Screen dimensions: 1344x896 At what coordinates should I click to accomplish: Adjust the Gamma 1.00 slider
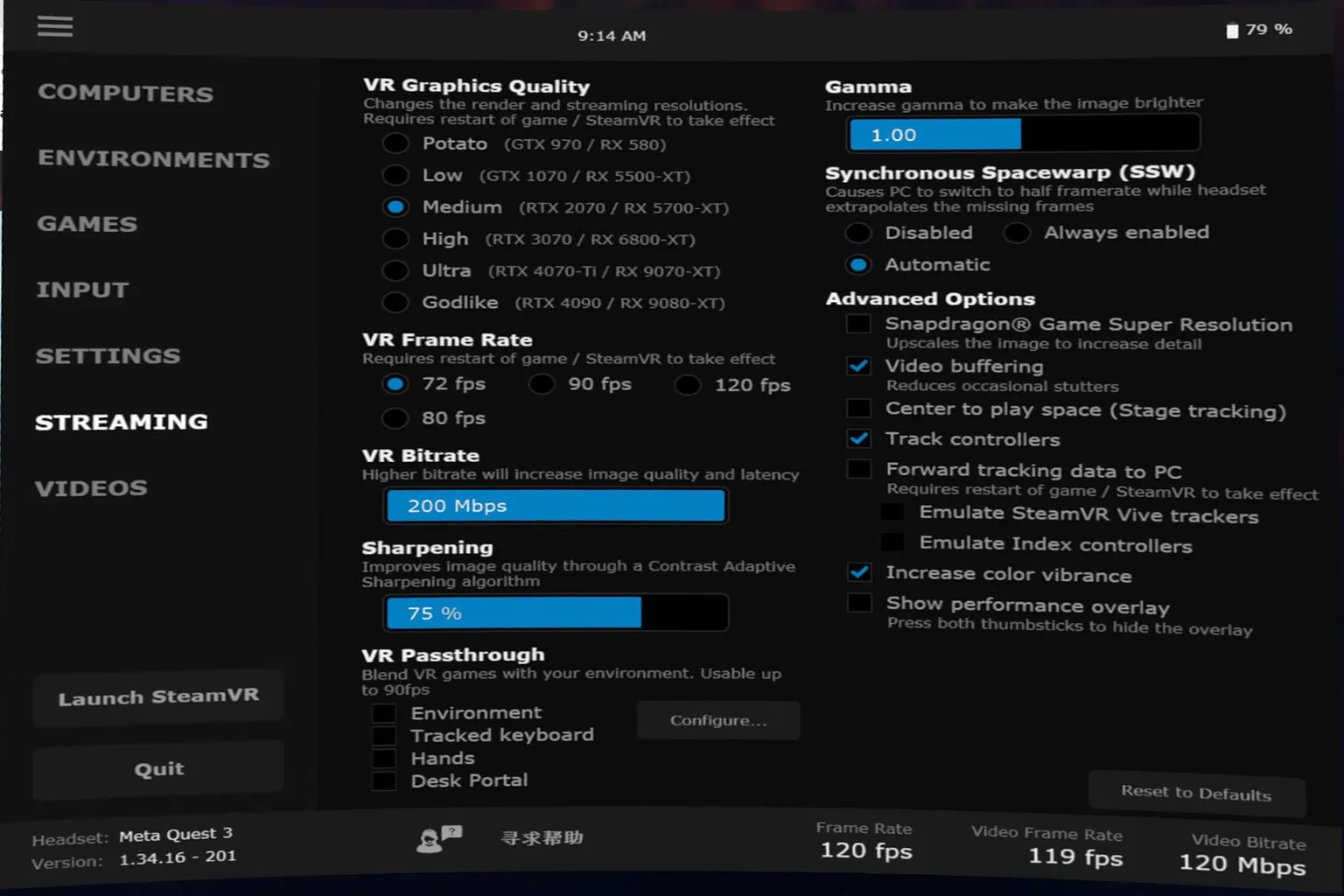point(1023,134)
